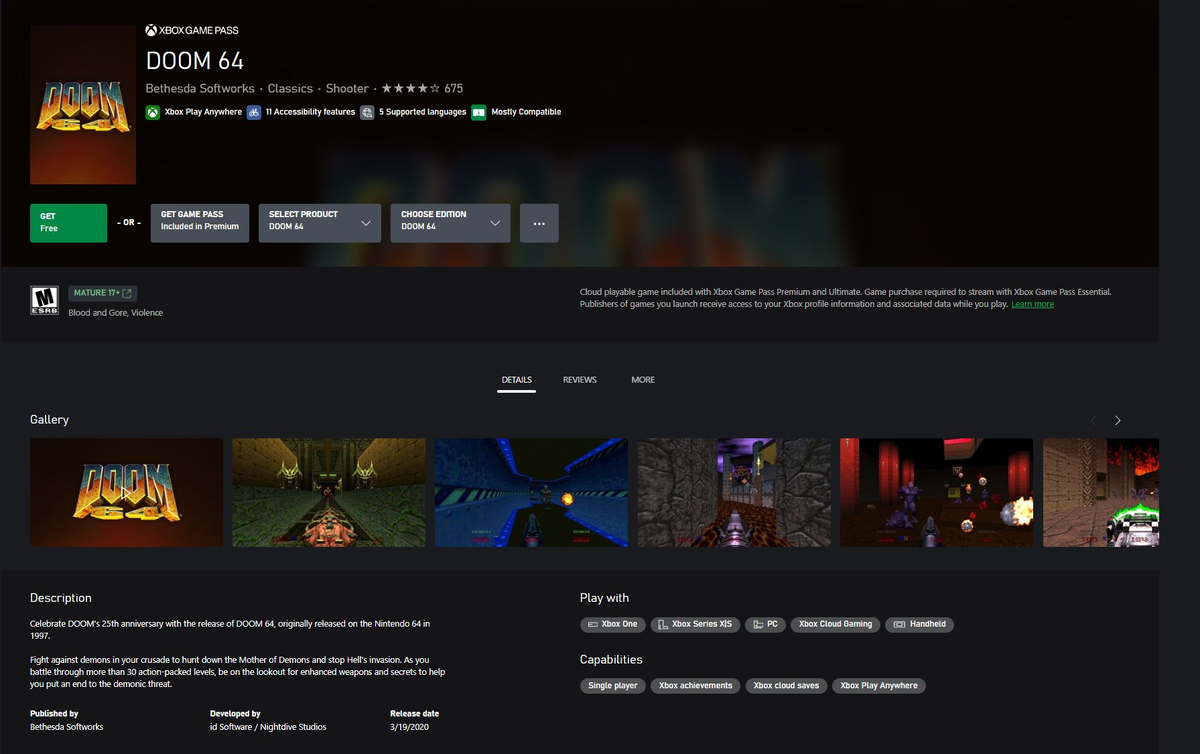This screenshot has height=754, width=1200.
Task: Click the Xbox cloud saves chip
Action: click(786, 686)
